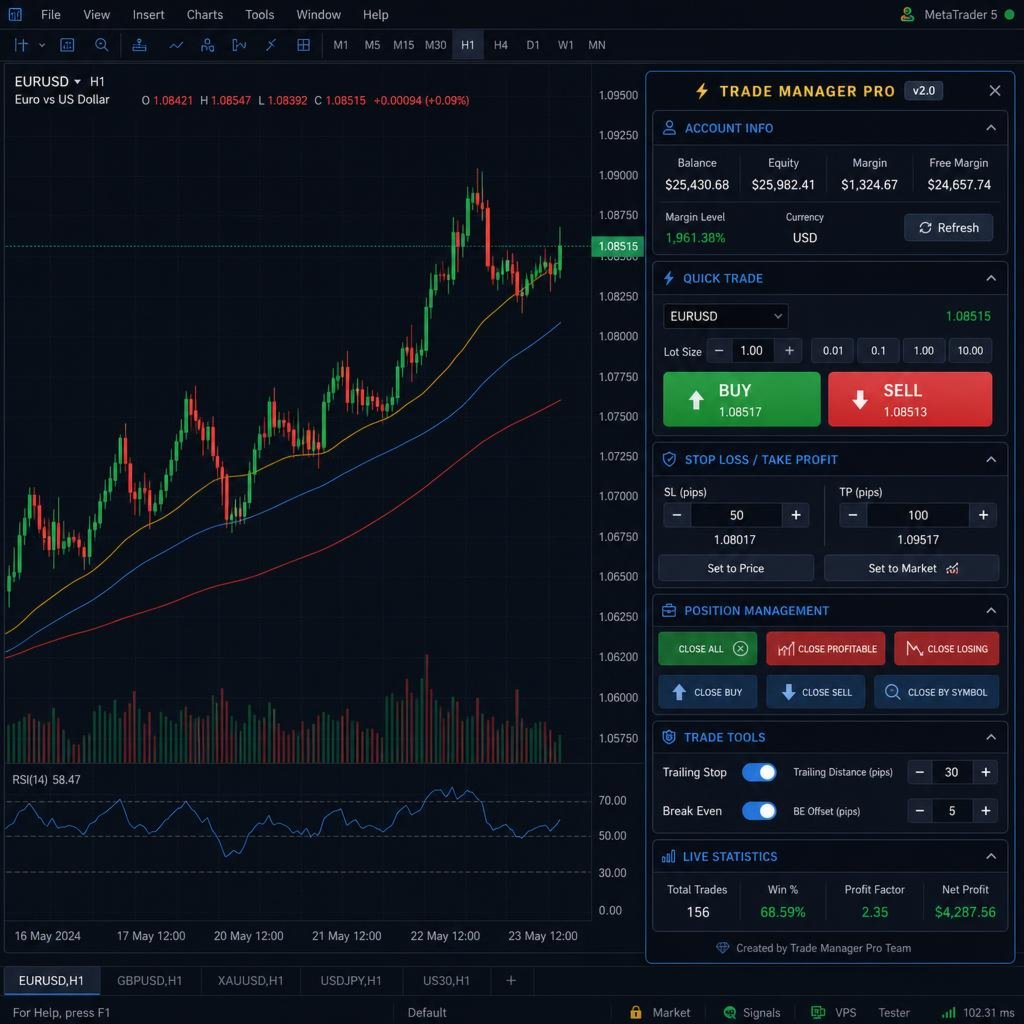The width and height of the screenshot is (1024, 1024).
Task: Click the crosshair tool in toolbar
Action: coord(21,45)
